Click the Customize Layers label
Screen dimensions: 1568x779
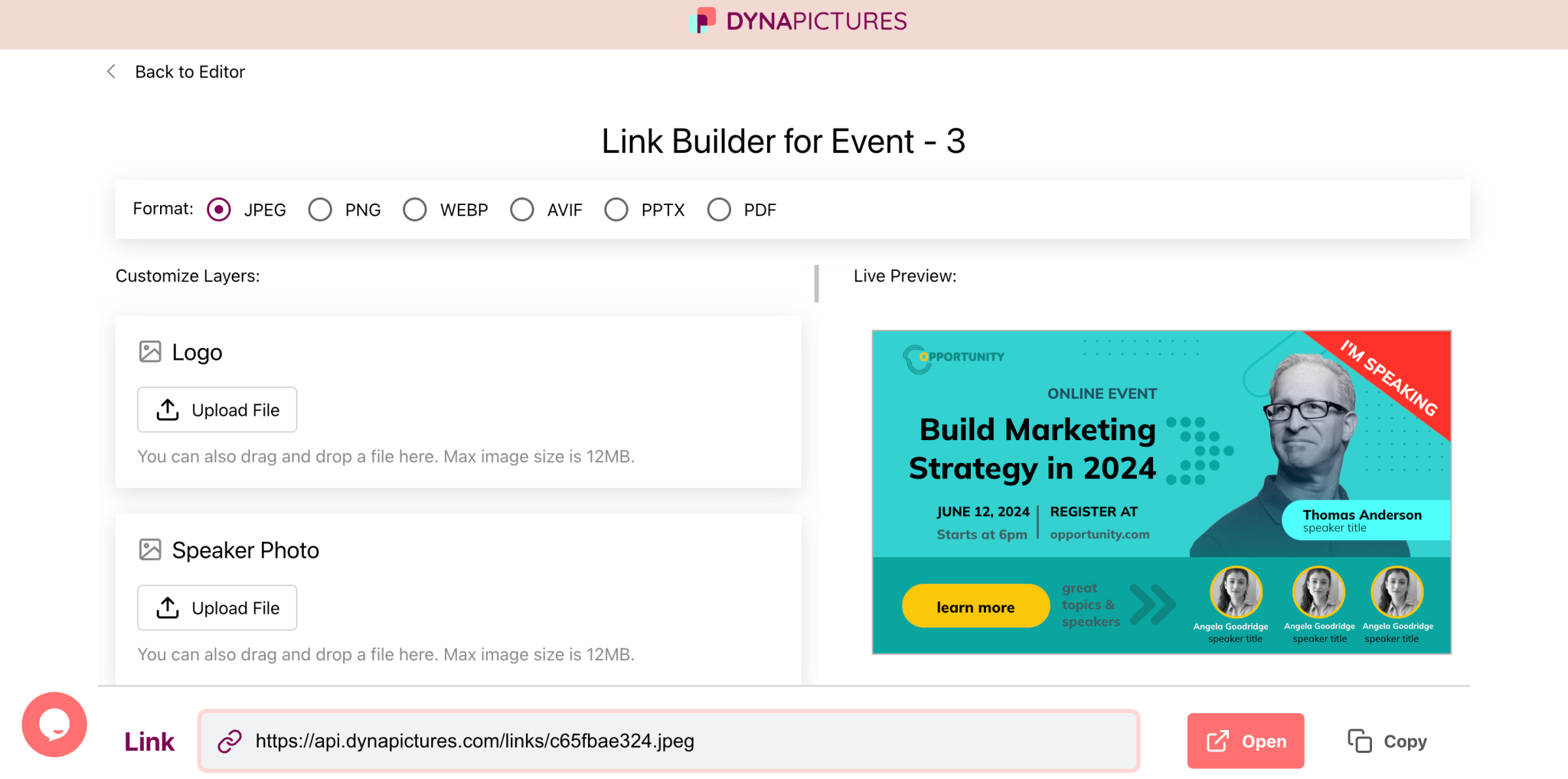point(188,275)
